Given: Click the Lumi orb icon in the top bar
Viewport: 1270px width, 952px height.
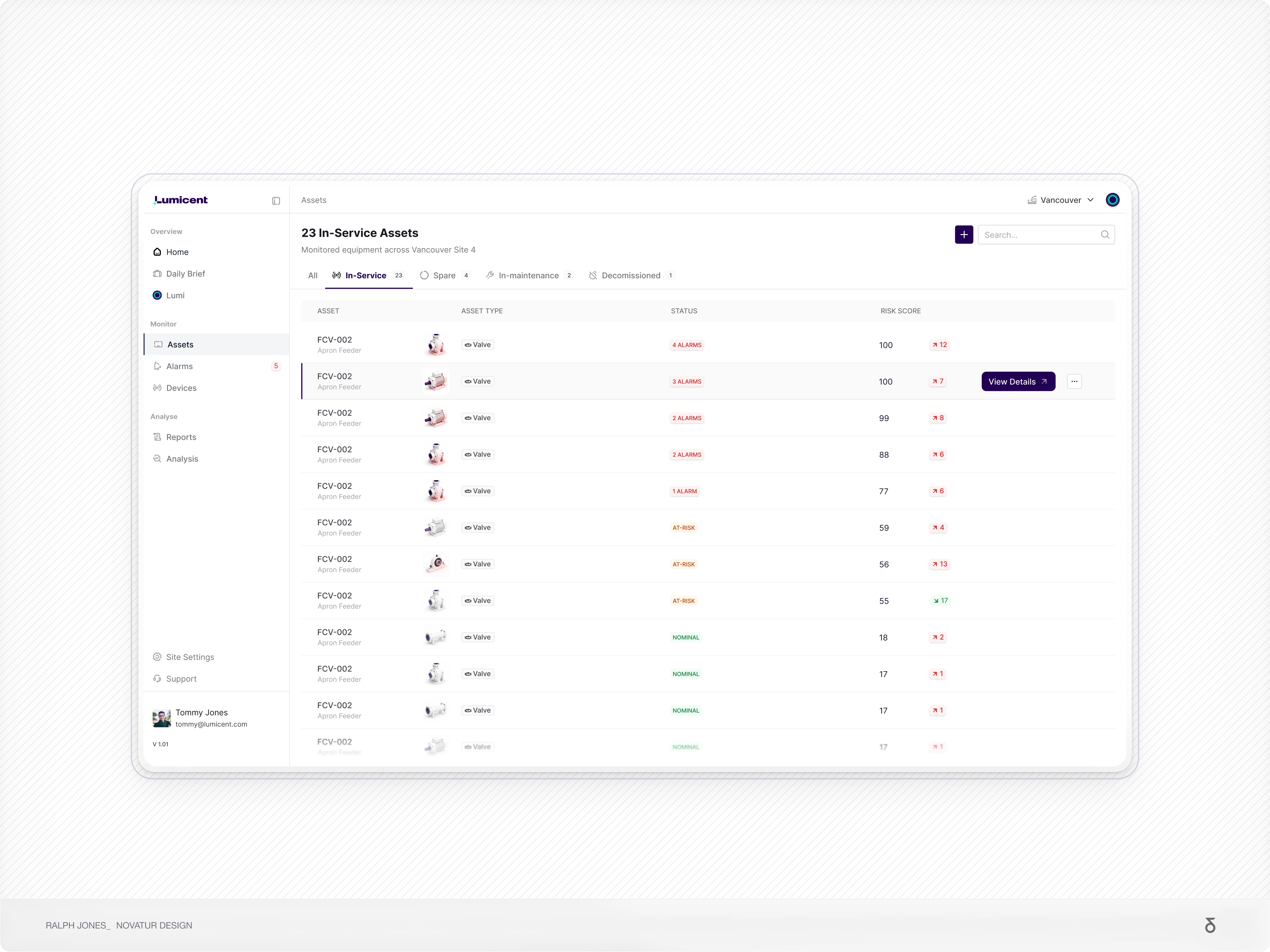Looking at the screenshot, I should [x=1113, y=200].
